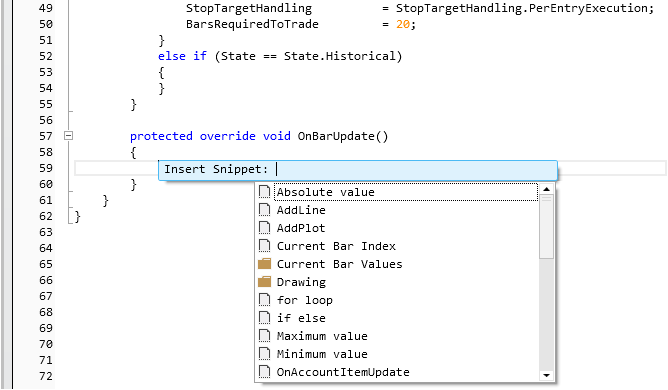Click the folder icon beside Current Bar Values
Image resolution: width=668 pixels, height=390 pixels.
tap(265, 263)
